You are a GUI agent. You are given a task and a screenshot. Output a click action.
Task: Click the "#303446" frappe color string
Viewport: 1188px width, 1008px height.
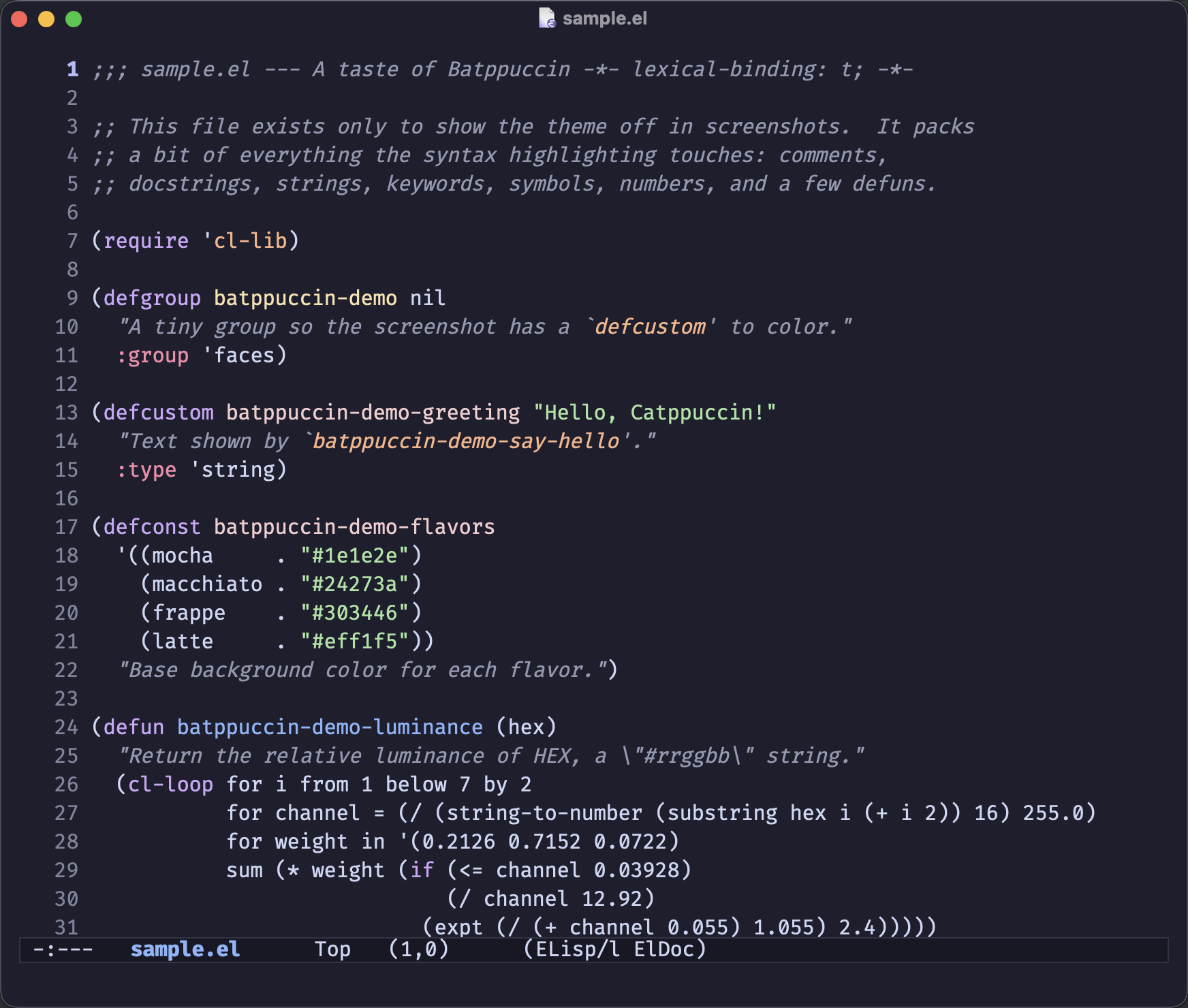pyautogui.click(x=354, y=613)
